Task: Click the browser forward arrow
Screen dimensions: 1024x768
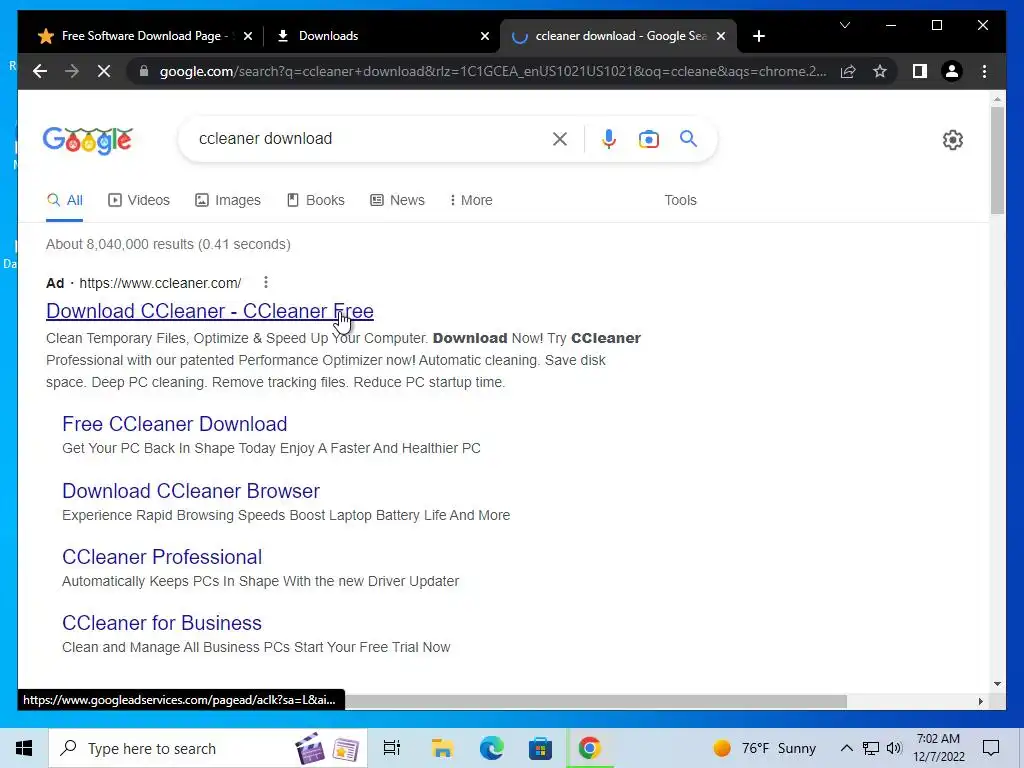Action: tap(72, 71)
